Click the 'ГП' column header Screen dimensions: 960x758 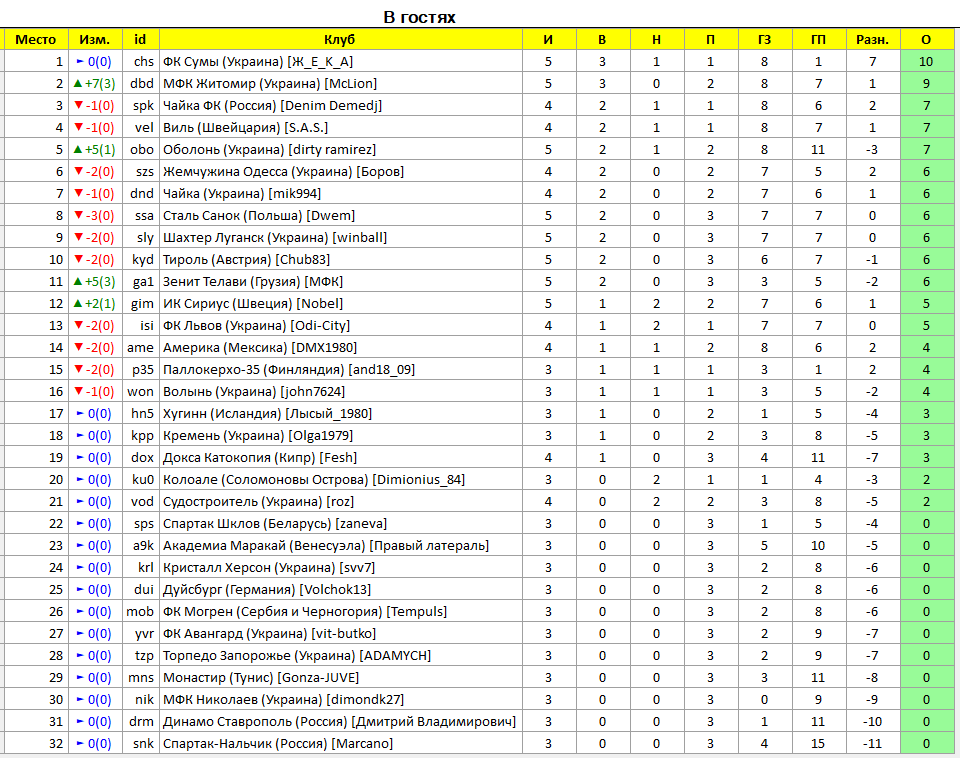tap(819, 40)
